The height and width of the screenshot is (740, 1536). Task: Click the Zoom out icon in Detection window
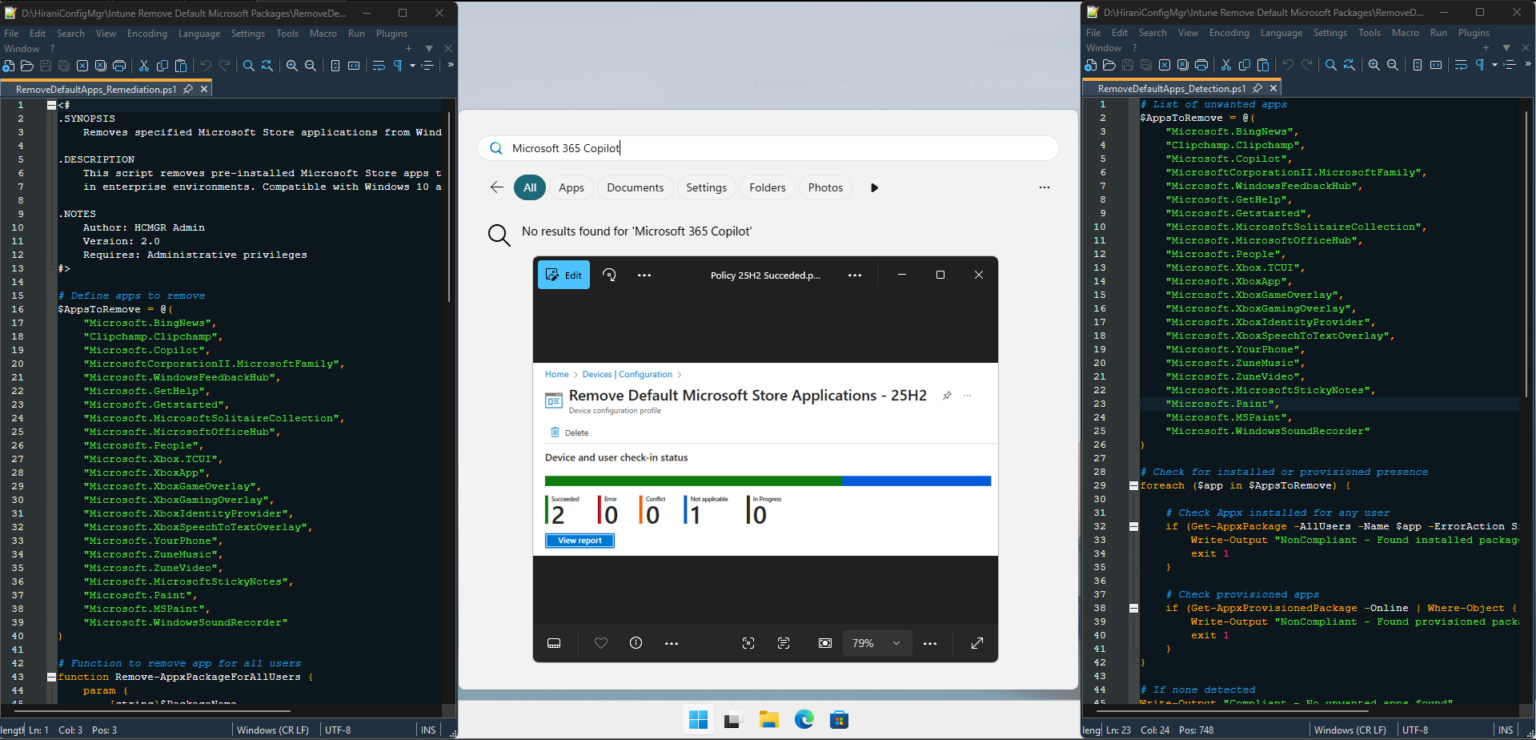coord(1393,65)
